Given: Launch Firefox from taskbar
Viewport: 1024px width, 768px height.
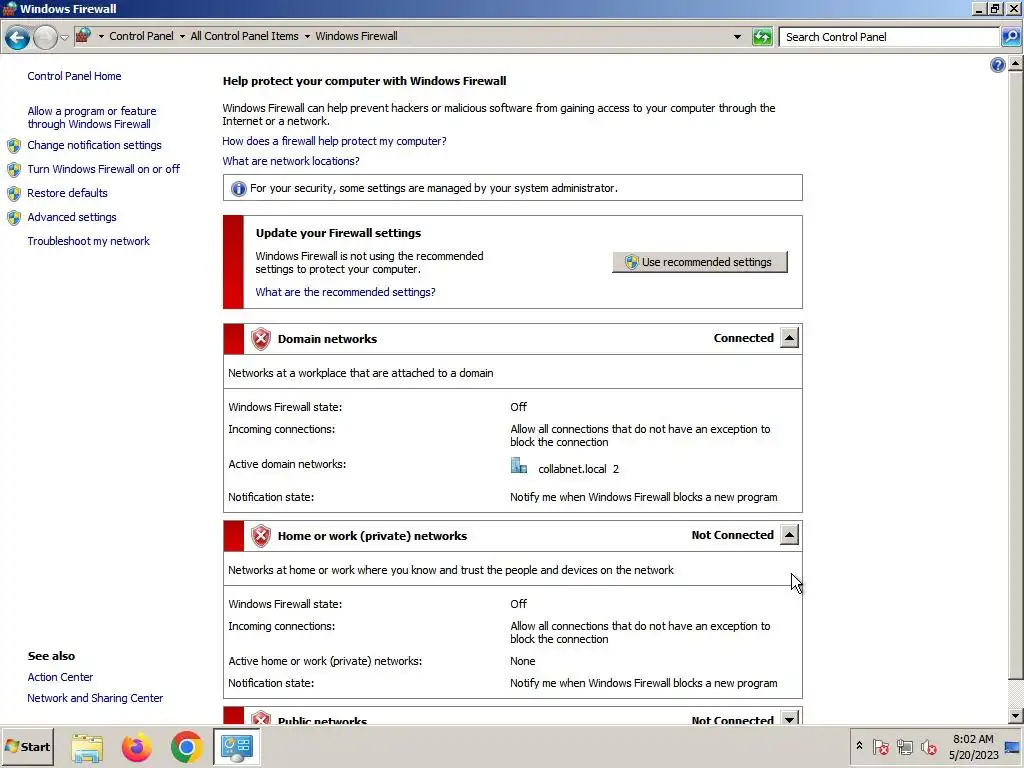Looking at the screenshot, I should click(136, 748).
